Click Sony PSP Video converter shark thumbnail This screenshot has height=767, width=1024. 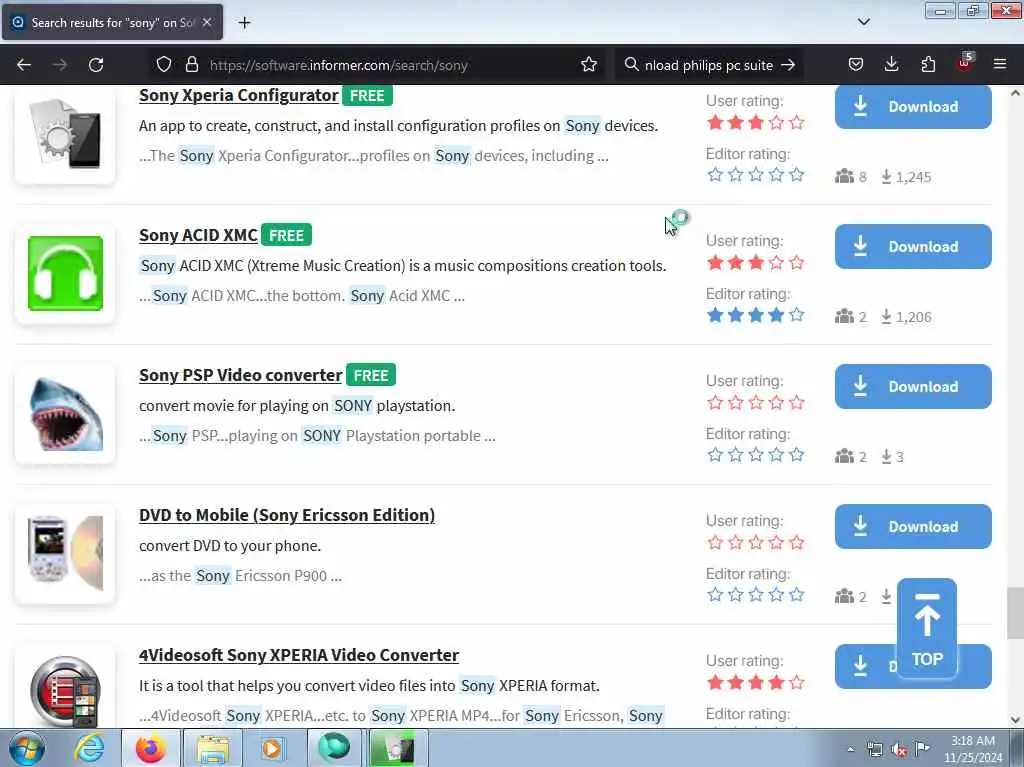click(65, 413)
